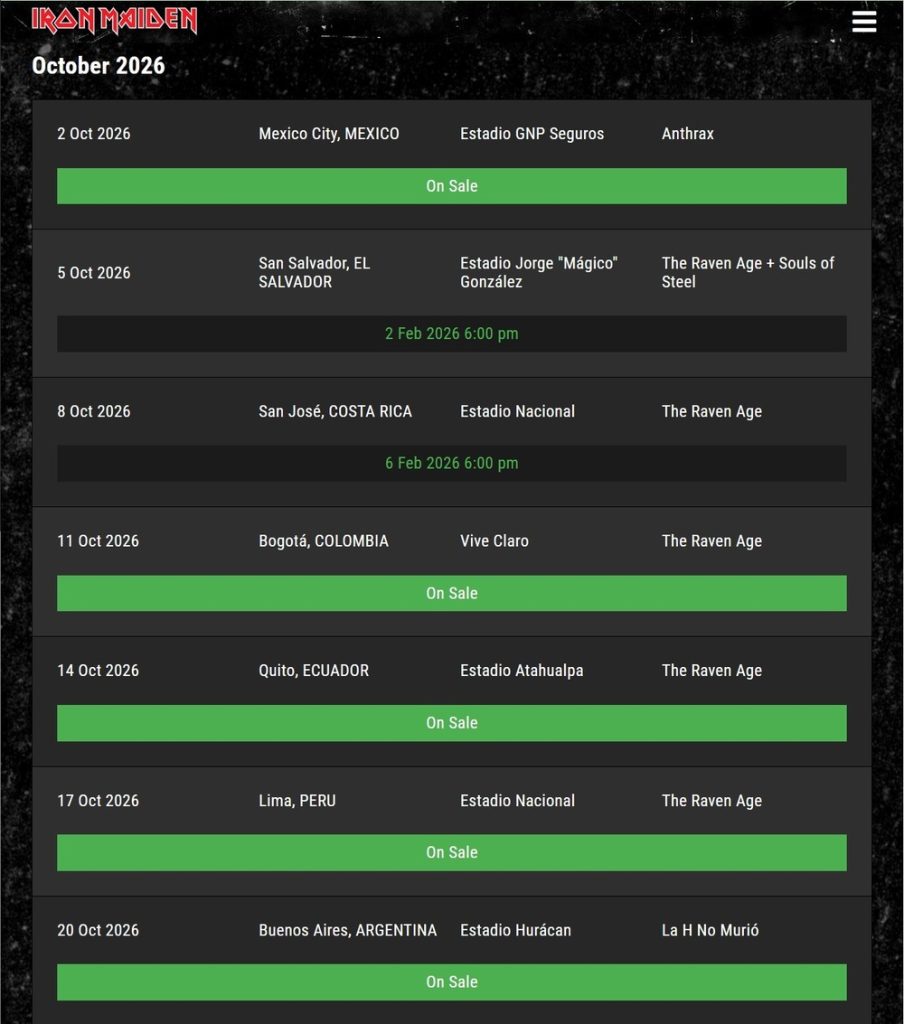Click the San José, COSTA RICA location
This screenshot has height=1024, width=904.
pyautogui.click(x=335, y=411)
